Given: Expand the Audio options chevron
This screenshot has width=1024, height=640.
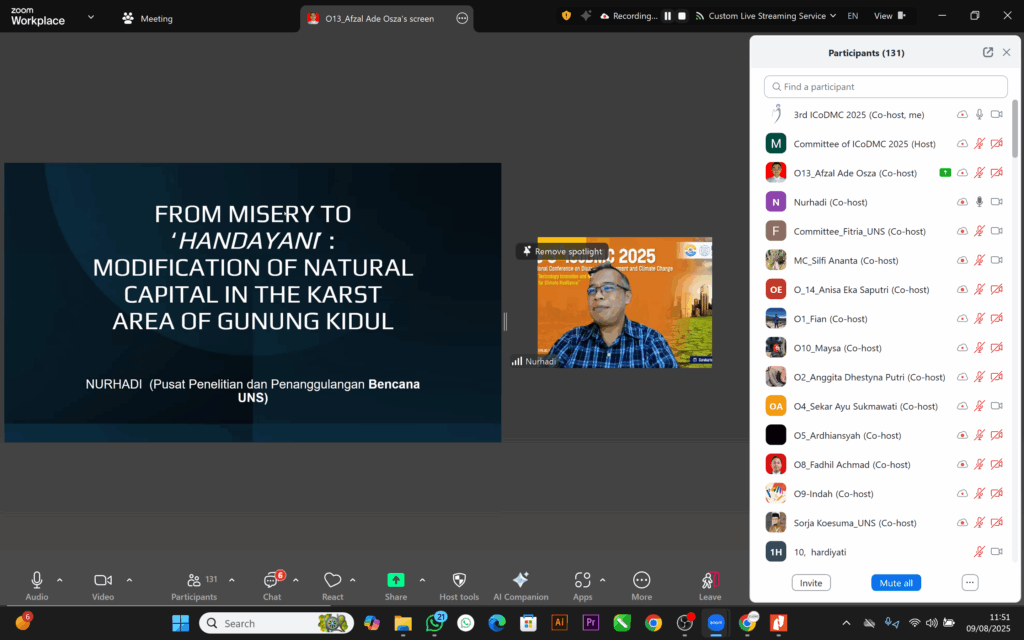Looking at the screenshot, I should click(60, 580).
